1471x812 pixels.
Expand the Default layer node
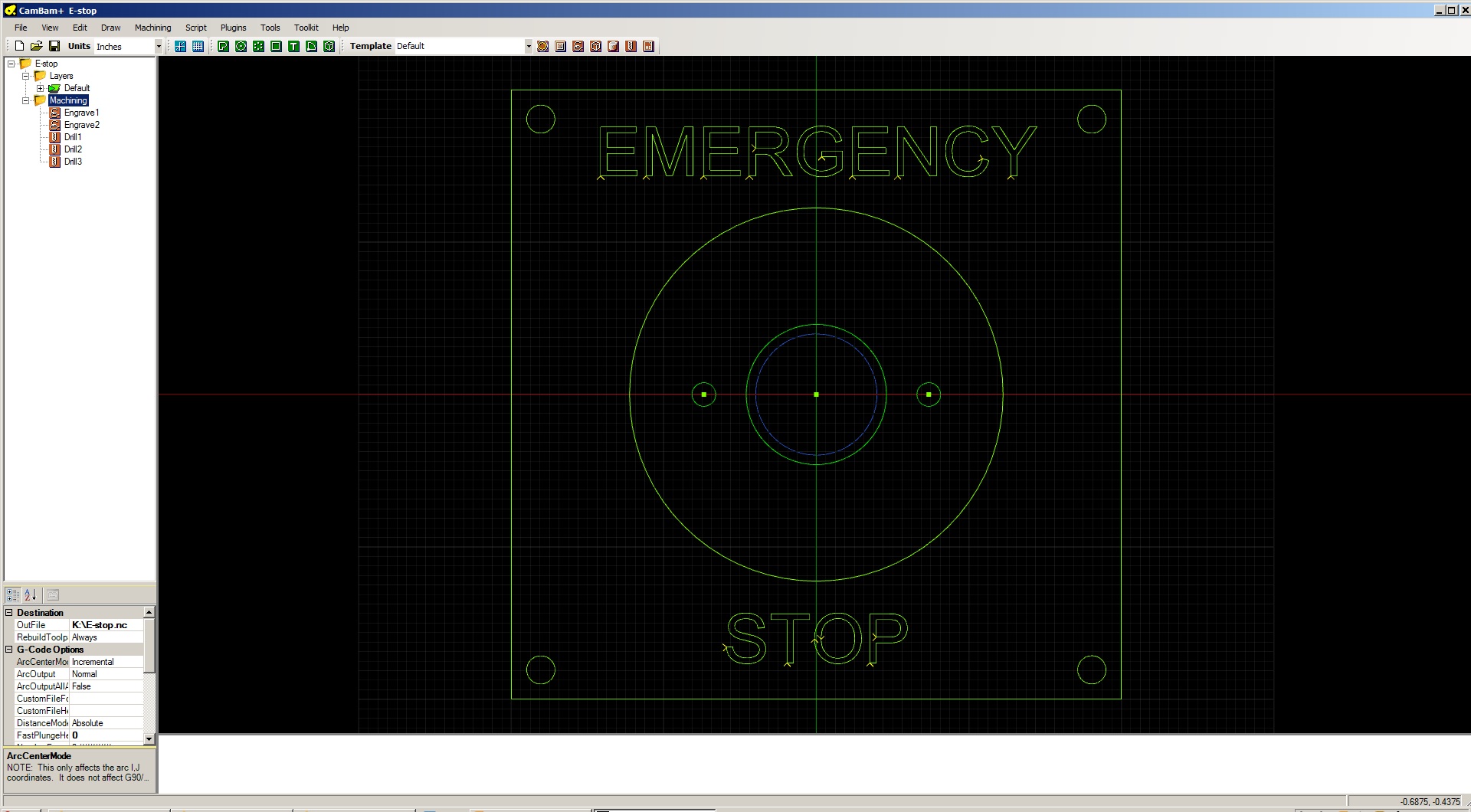[41, 88]
